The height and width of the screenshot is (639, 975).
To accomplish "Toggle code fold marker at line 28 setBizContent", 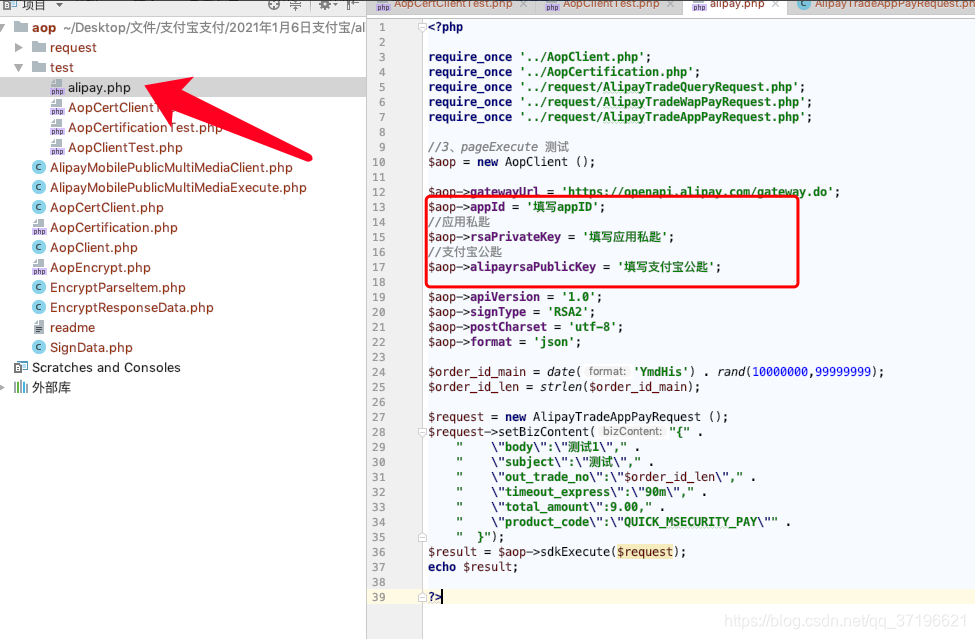I will 422,432.
